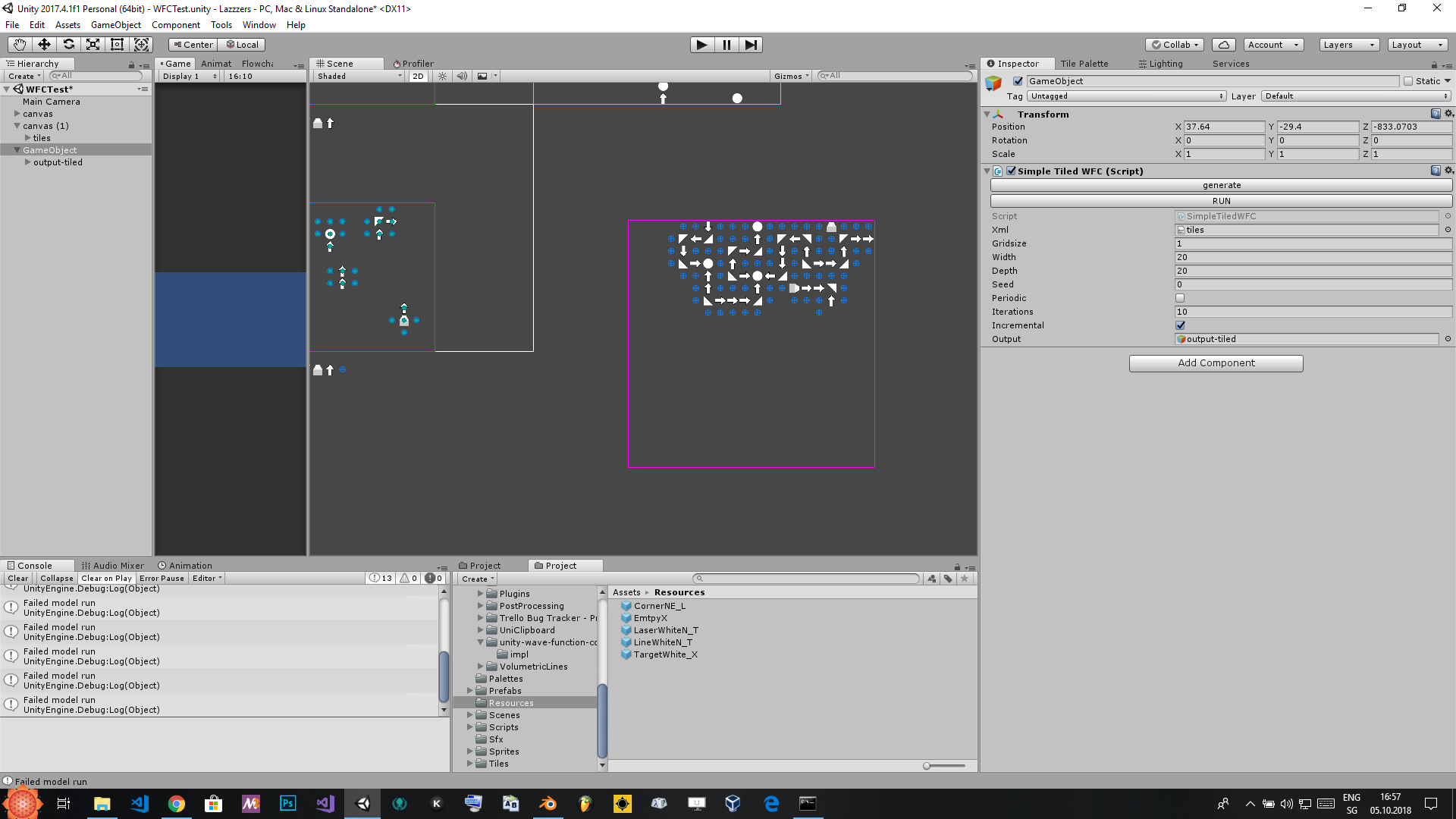Screen dimensions: 1456x819
Task: Click search by label icon in Project
Action: [x=948, y=579]
